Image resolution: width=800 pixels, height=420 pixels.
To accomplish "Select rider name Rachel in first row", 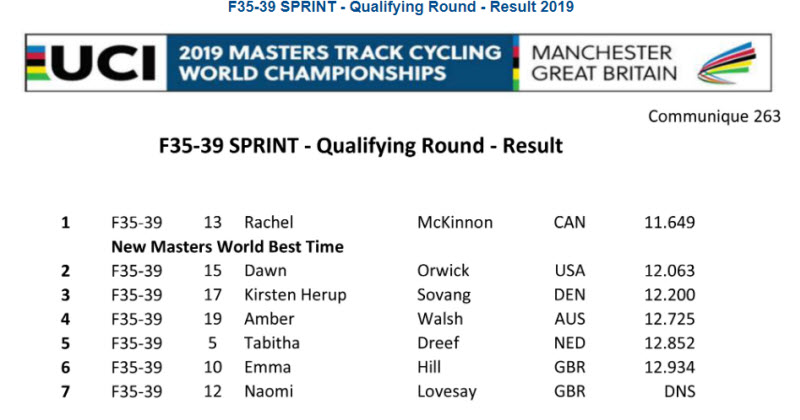I will point(268,222).
